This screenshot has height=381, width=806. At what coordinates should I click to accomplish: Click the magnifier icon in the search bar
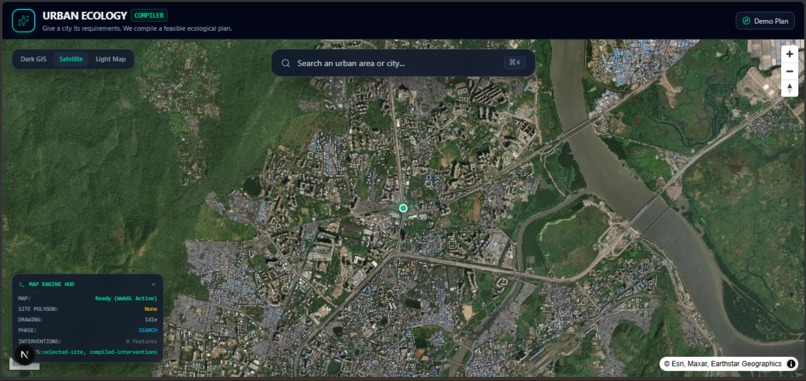click(x=286, y=63)
